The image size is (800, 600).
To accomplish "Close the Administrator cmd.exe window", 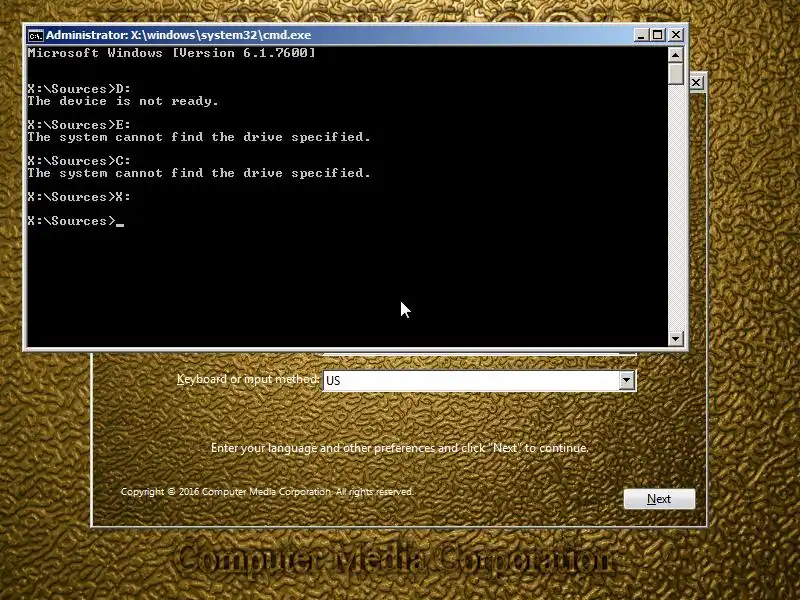I will click(676, 35).
